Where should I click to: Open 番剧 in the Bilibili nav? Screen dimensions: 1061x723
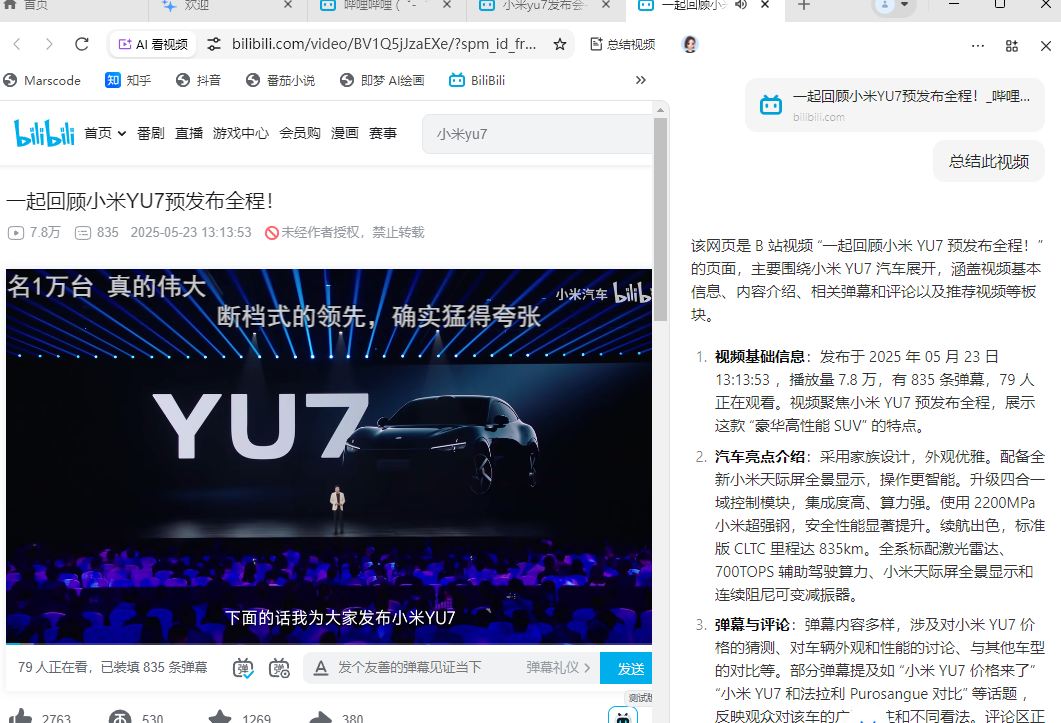(150, 133)
